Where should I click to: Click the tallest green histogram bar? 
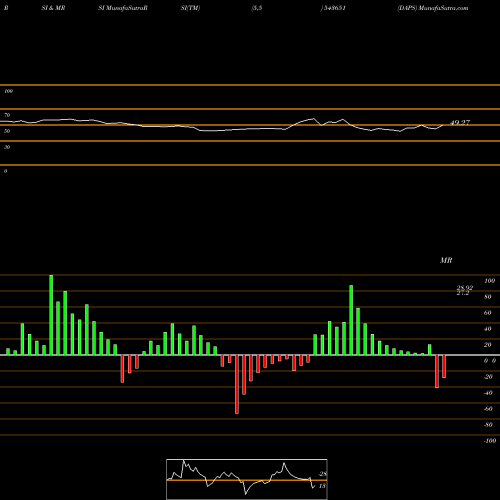pos(51,315)
